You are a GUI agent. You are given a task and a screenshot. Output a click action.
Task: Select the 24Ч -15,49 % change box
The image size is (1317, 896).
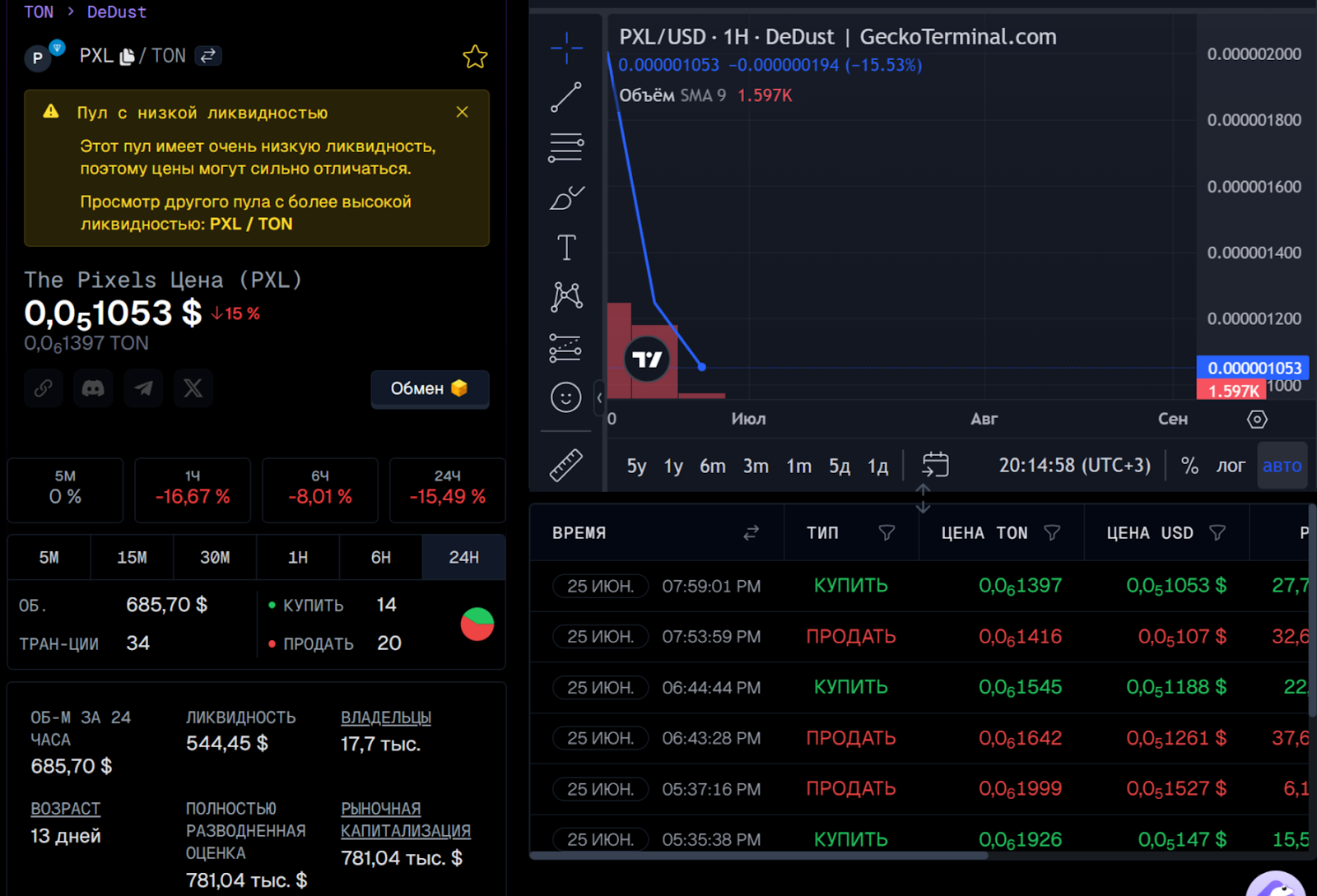click(448, 490)
